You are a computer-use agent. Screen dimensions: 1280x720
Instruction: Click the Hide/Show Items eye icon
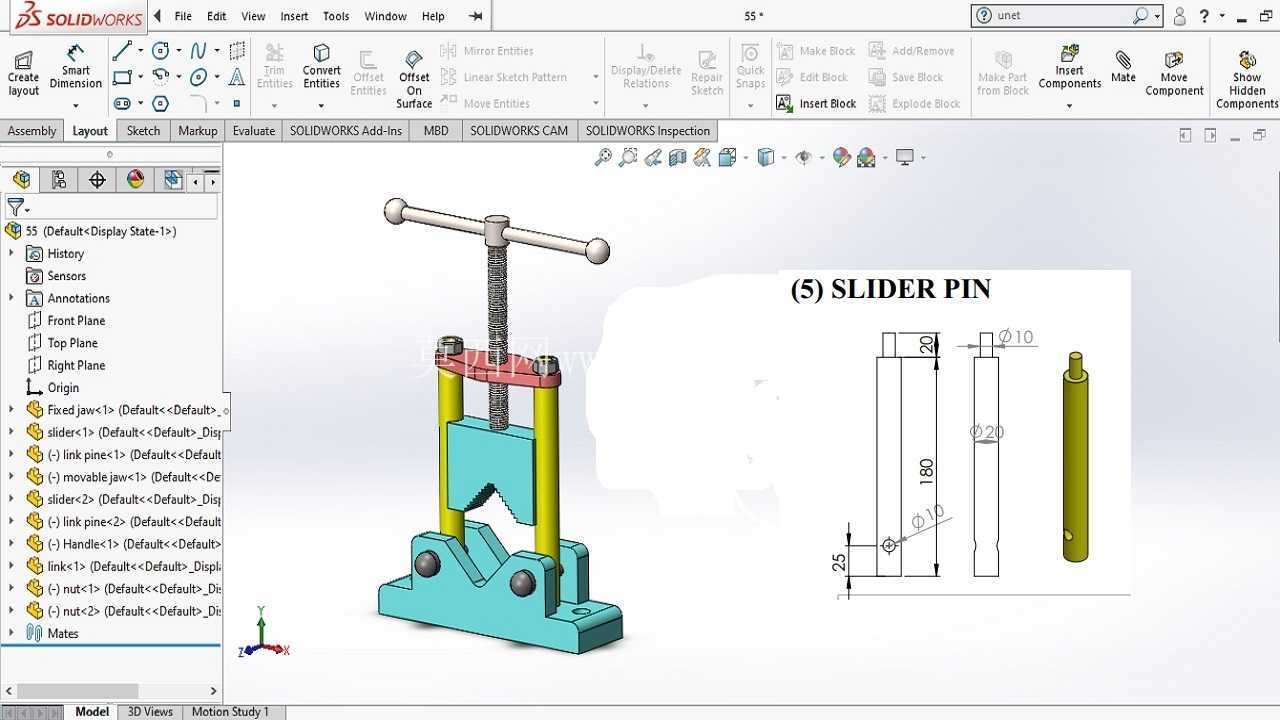coord(803,157)
